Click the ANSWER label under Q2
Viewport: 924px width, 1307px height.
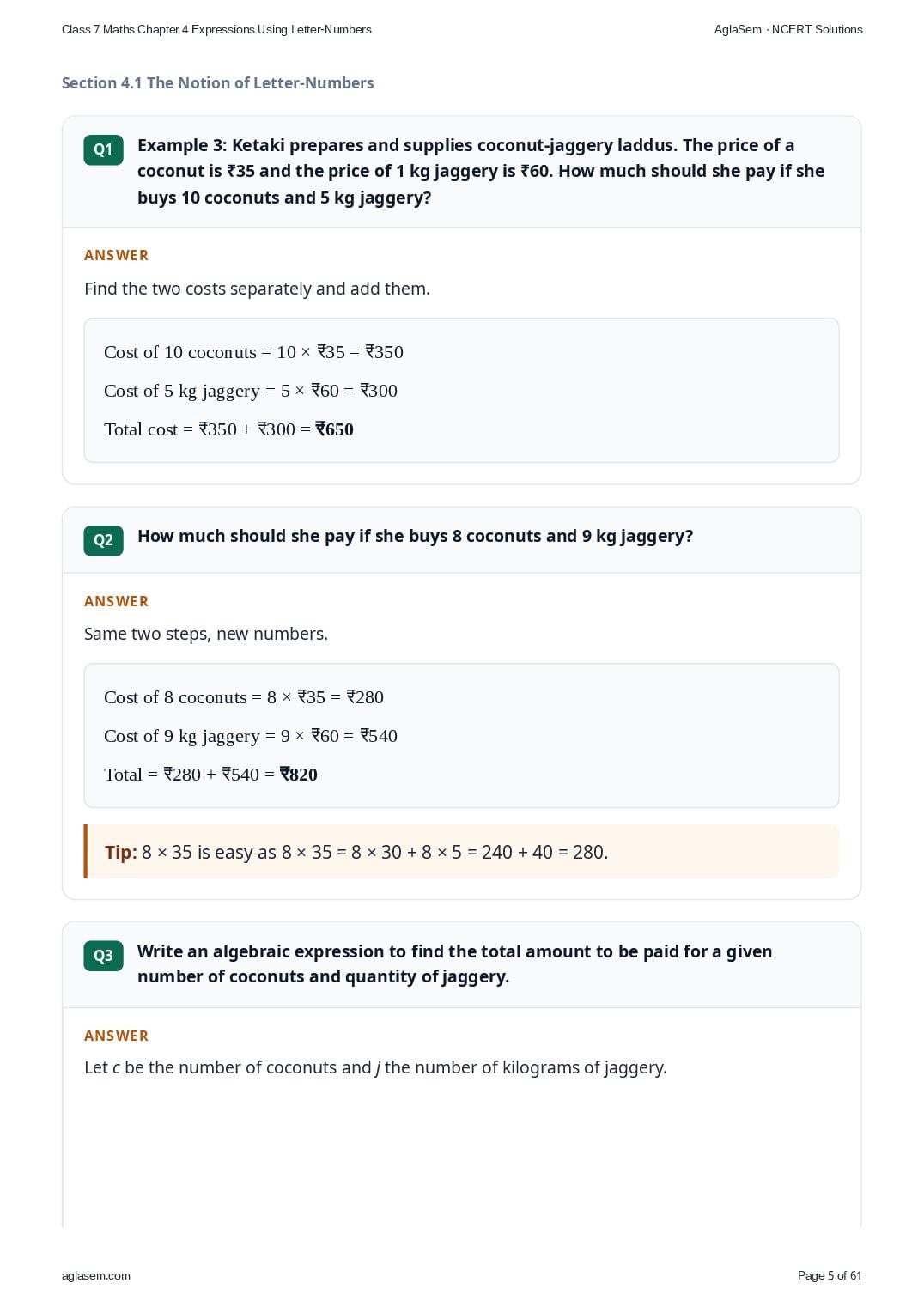tap(117, 601)
